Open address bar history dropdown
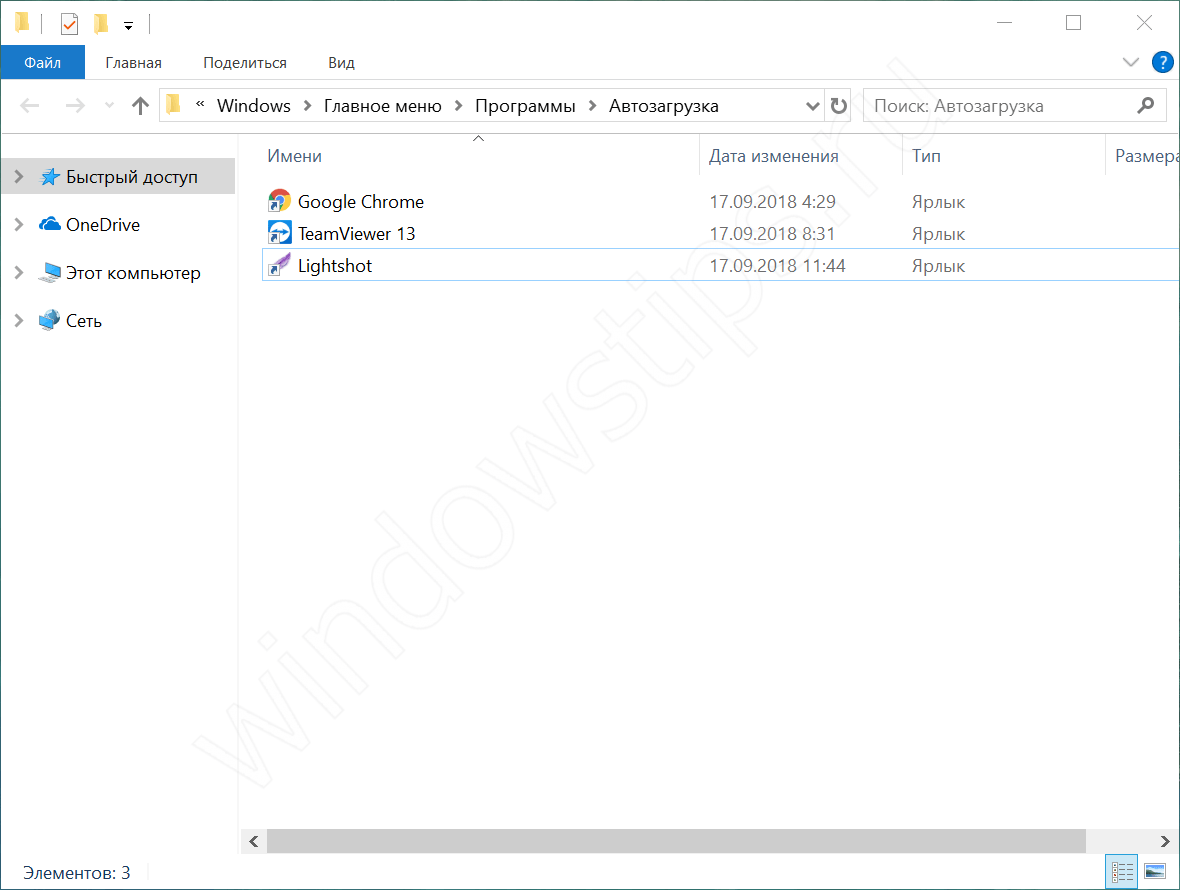 [x=811, y=106]
